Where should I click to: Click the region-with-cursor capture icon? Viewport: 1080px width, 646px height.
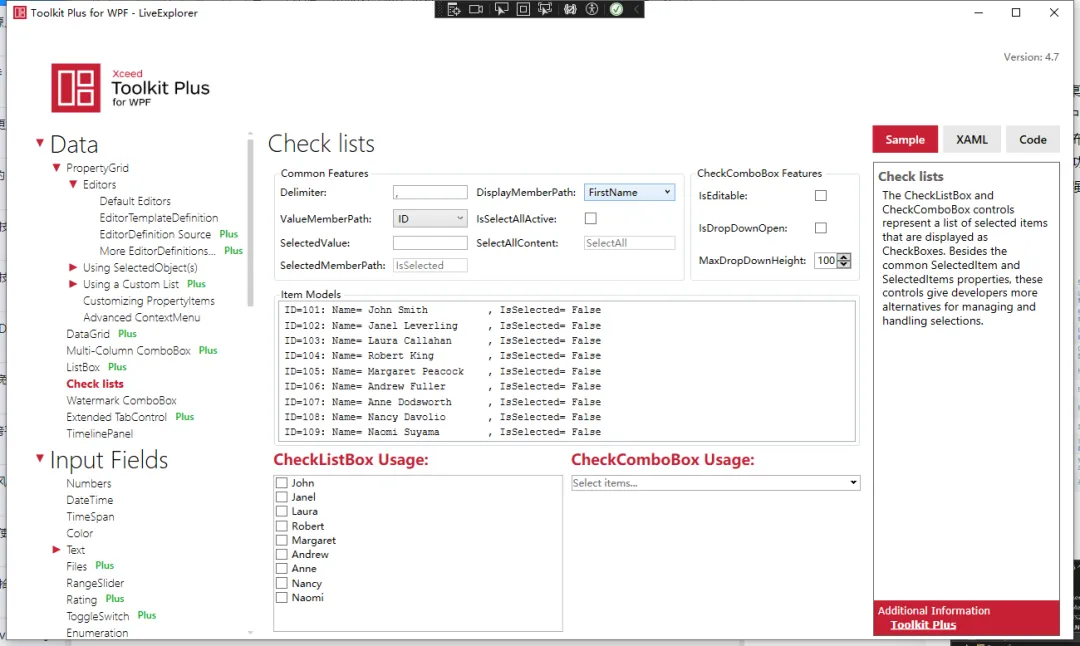click(x=546, y=9)
